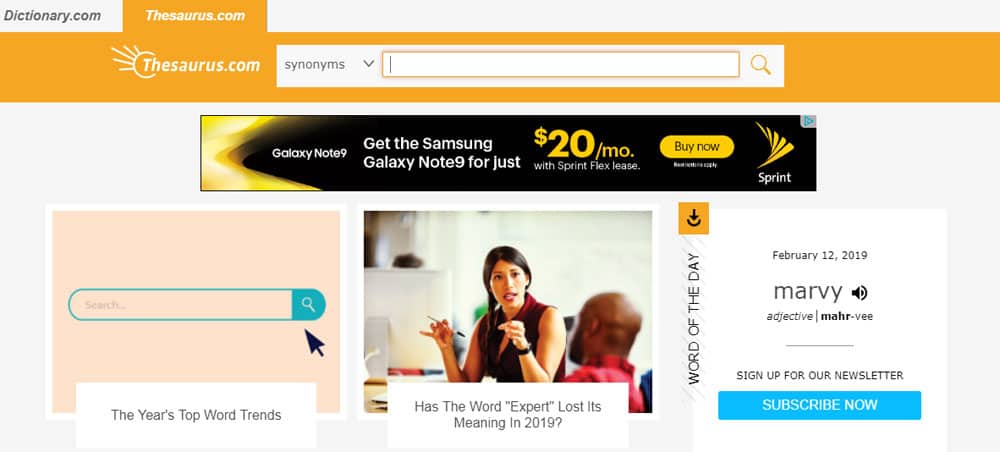Viewport: 1000px width, 452px height.
Task: Click the Thesaurus.com sunburst logo
Action: pos(186,62)
